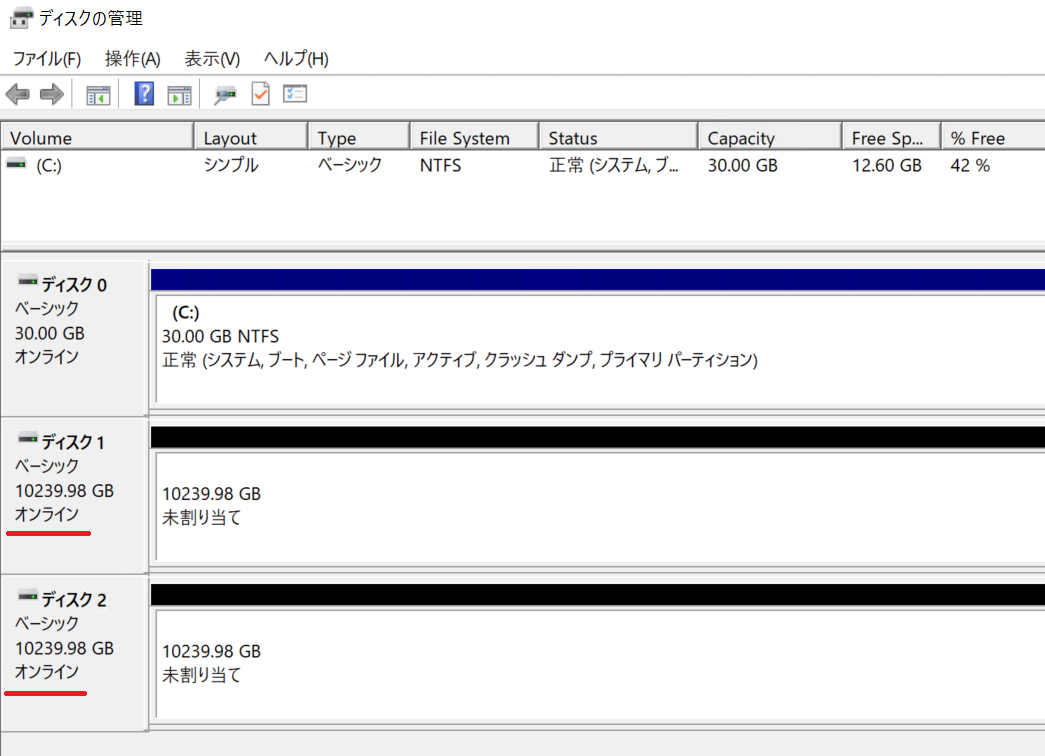Click the オンライン status under ディスク 1
The image size is (1045, 756).
(x=47, y=514)
